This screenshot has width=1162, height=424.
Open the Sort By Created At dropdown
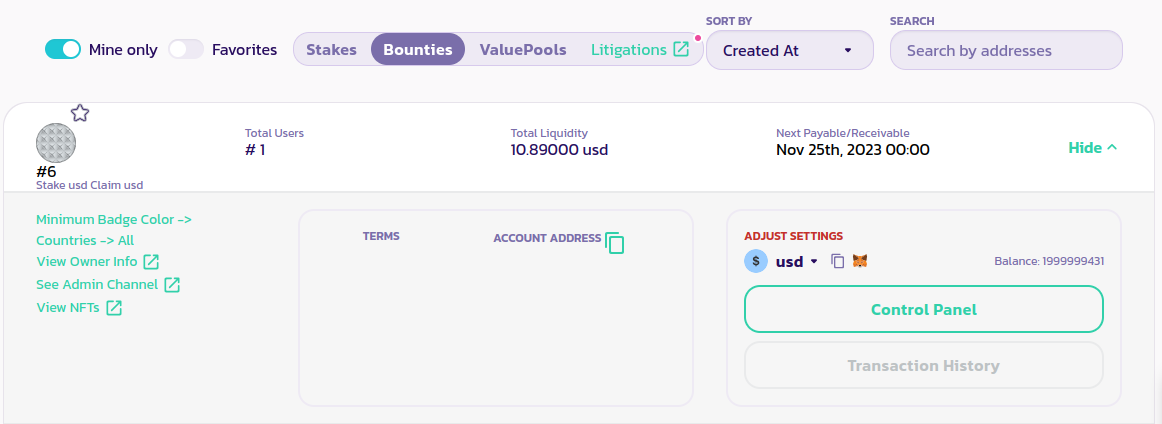789,50
